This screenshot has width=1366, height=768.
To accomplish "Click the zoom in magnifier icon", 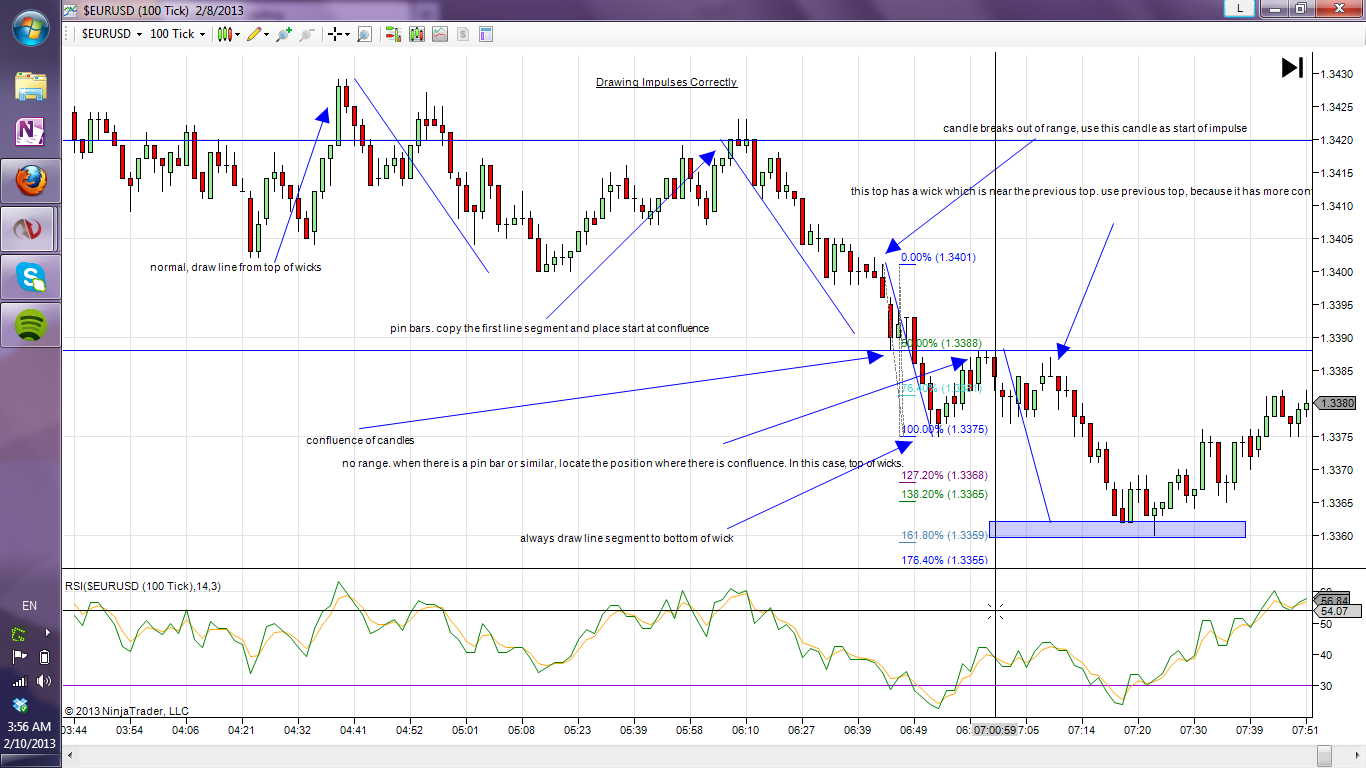I will point(284,34).
